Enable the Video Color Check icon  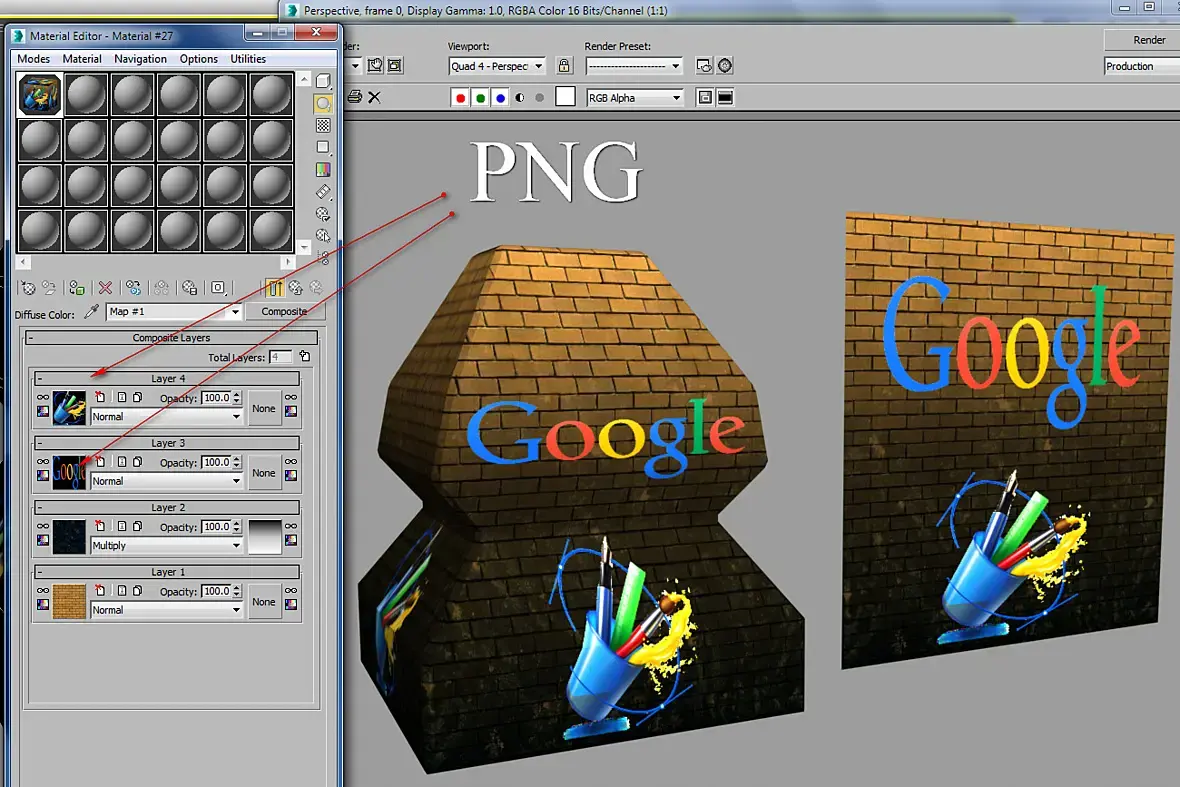tap(323, 170)
